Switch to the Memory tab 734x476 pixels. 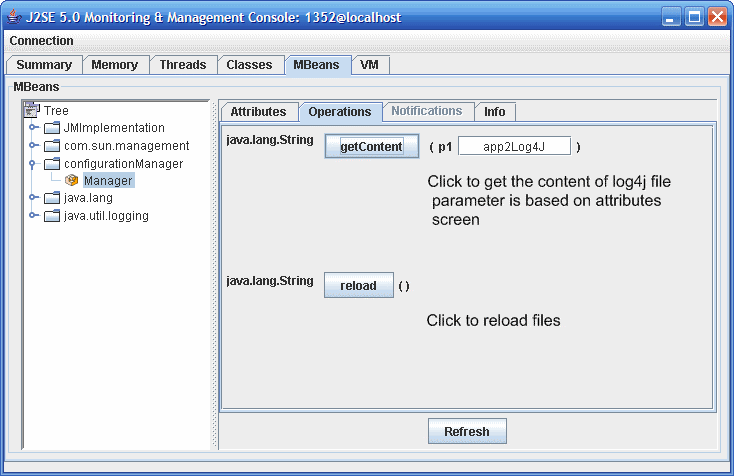(x=114, y=65)
